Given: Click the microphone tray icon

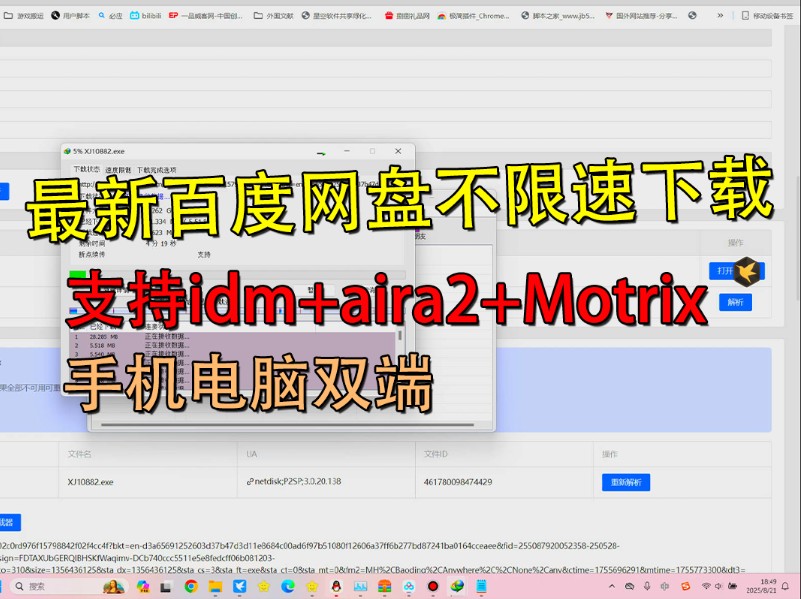Looking at the screenshot, I should pos(647,586).
